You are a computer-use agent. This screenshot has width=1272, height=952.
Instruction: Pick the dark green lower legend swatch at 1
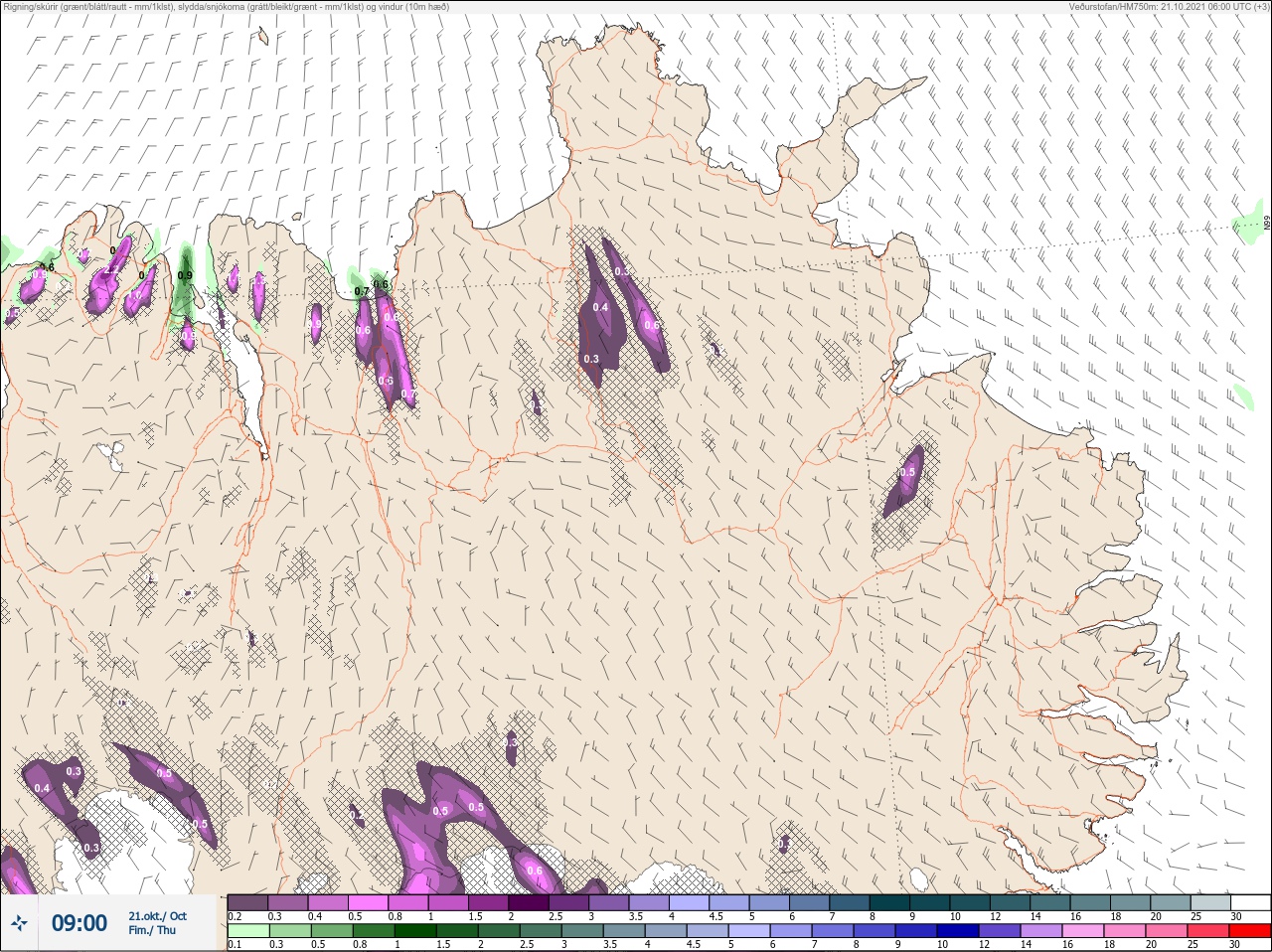413,931
